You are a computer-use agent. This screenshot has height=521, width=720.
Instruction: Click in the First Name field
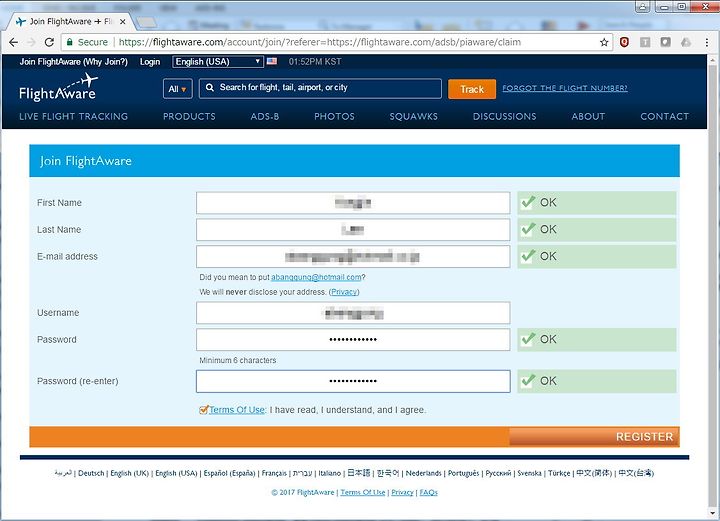coord(353,203)
